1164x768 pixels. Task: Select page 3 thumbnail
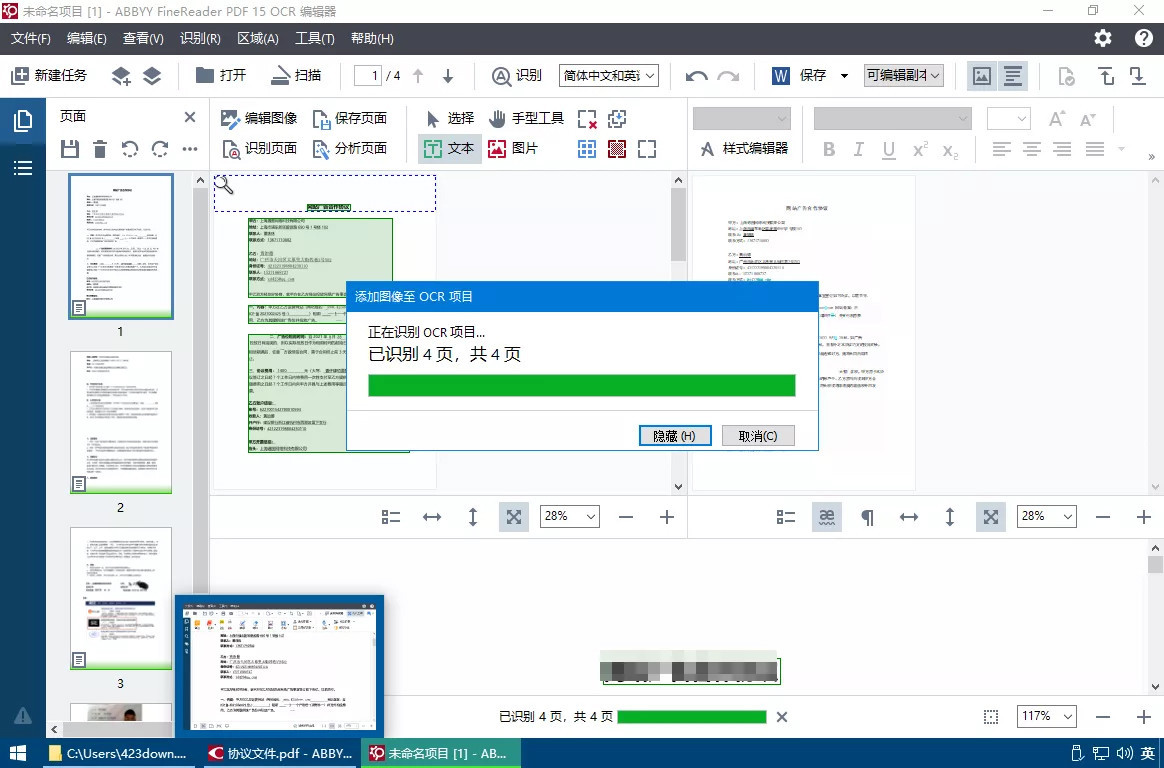tap(121, 598)
